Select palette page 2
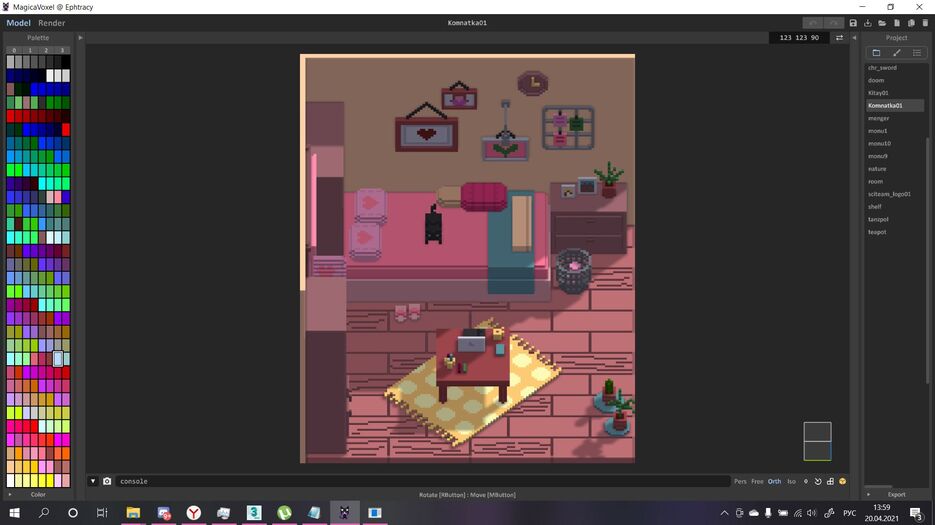Viewport: 935px width, 525px height. tap(46, 50)
